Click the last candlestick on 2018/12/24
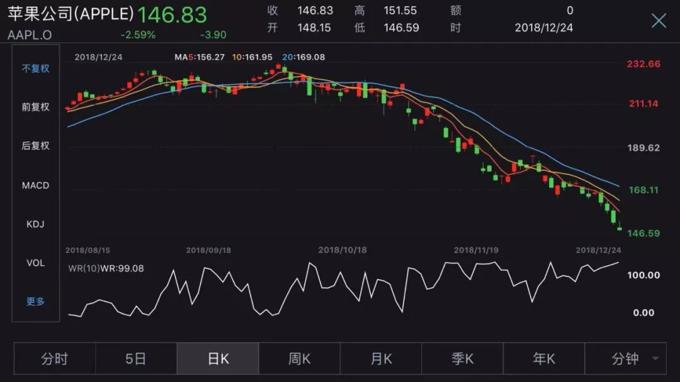The image size is (680, 382). (x=619, y=227)
